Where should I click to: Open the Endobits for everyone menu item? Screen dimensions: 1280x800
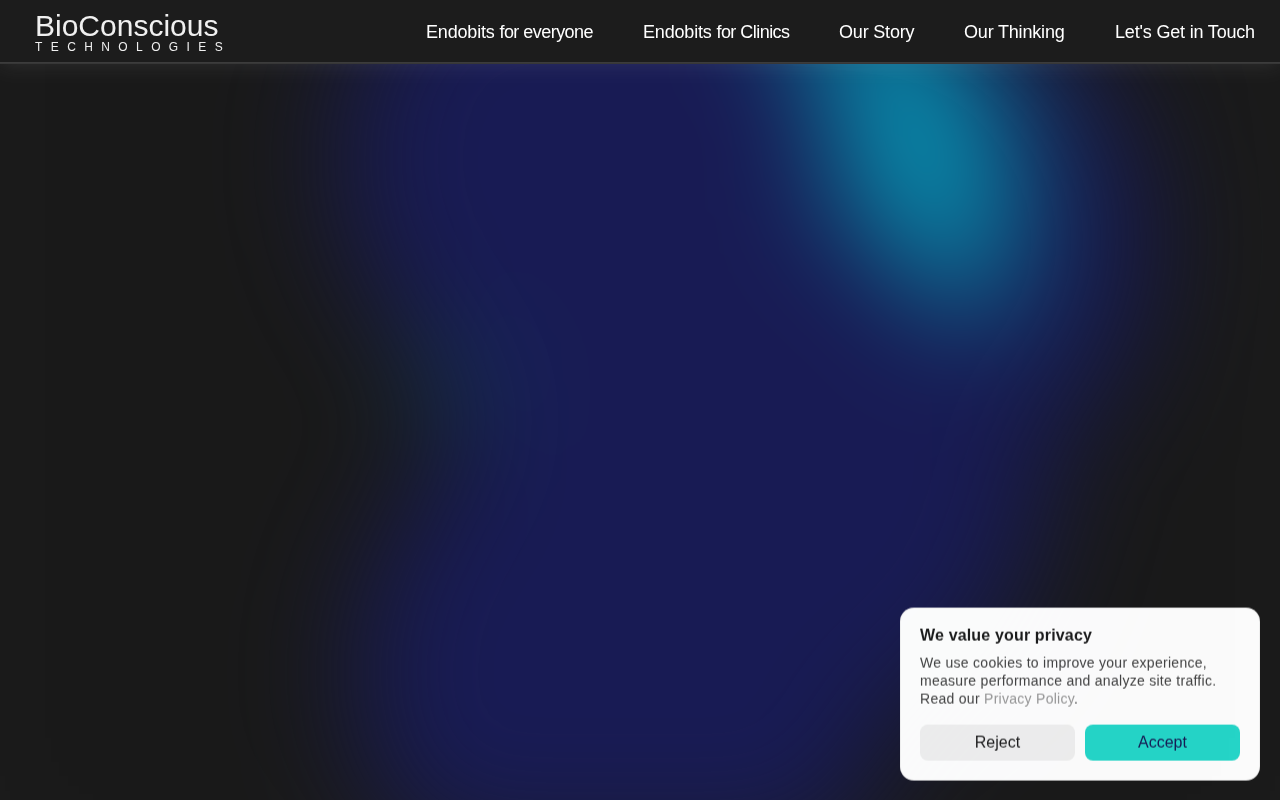pyautogui.click(x=509, y=32)
